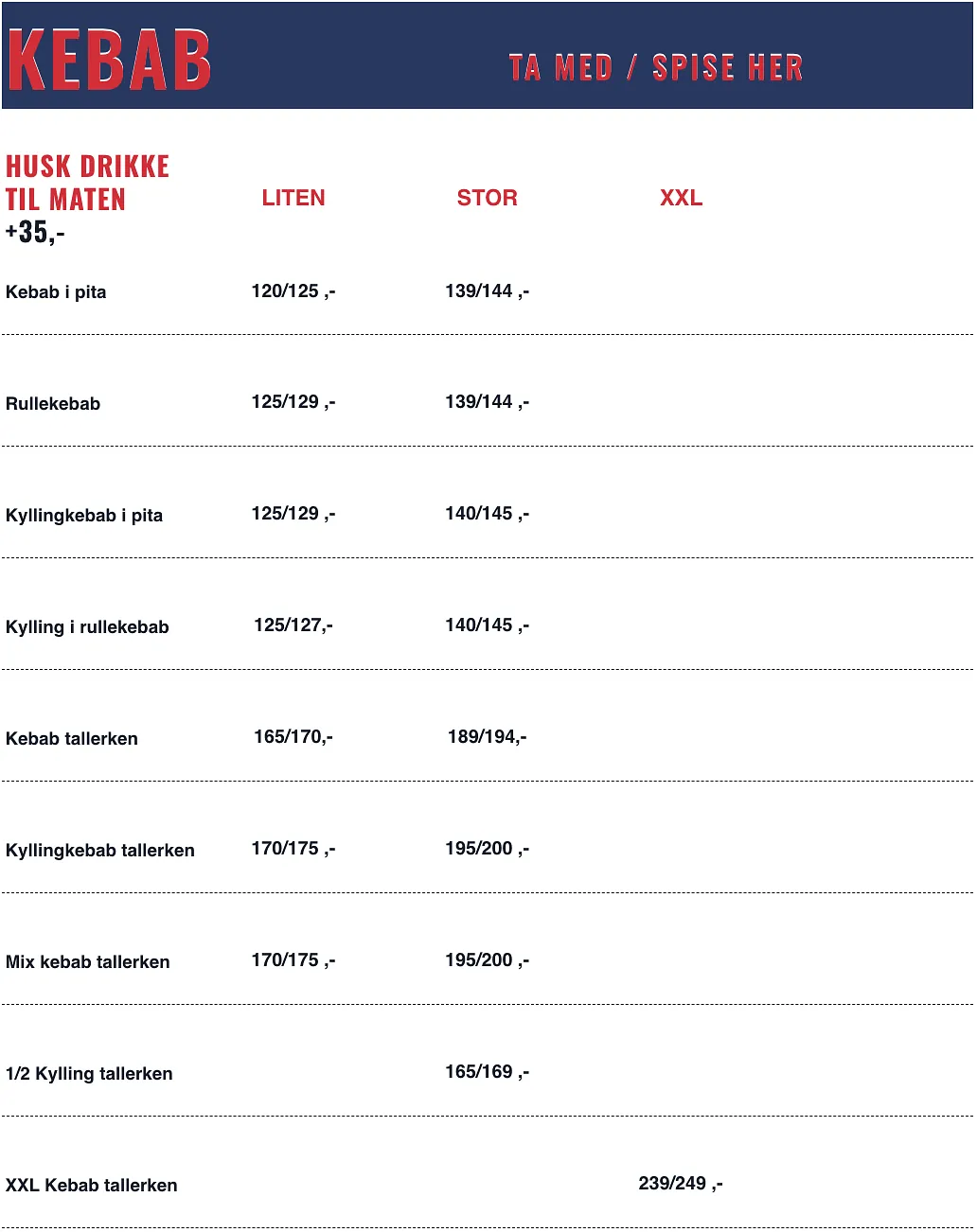
Task: Select the XXL Kebab tallerken item name
Action: [92, 1186]
